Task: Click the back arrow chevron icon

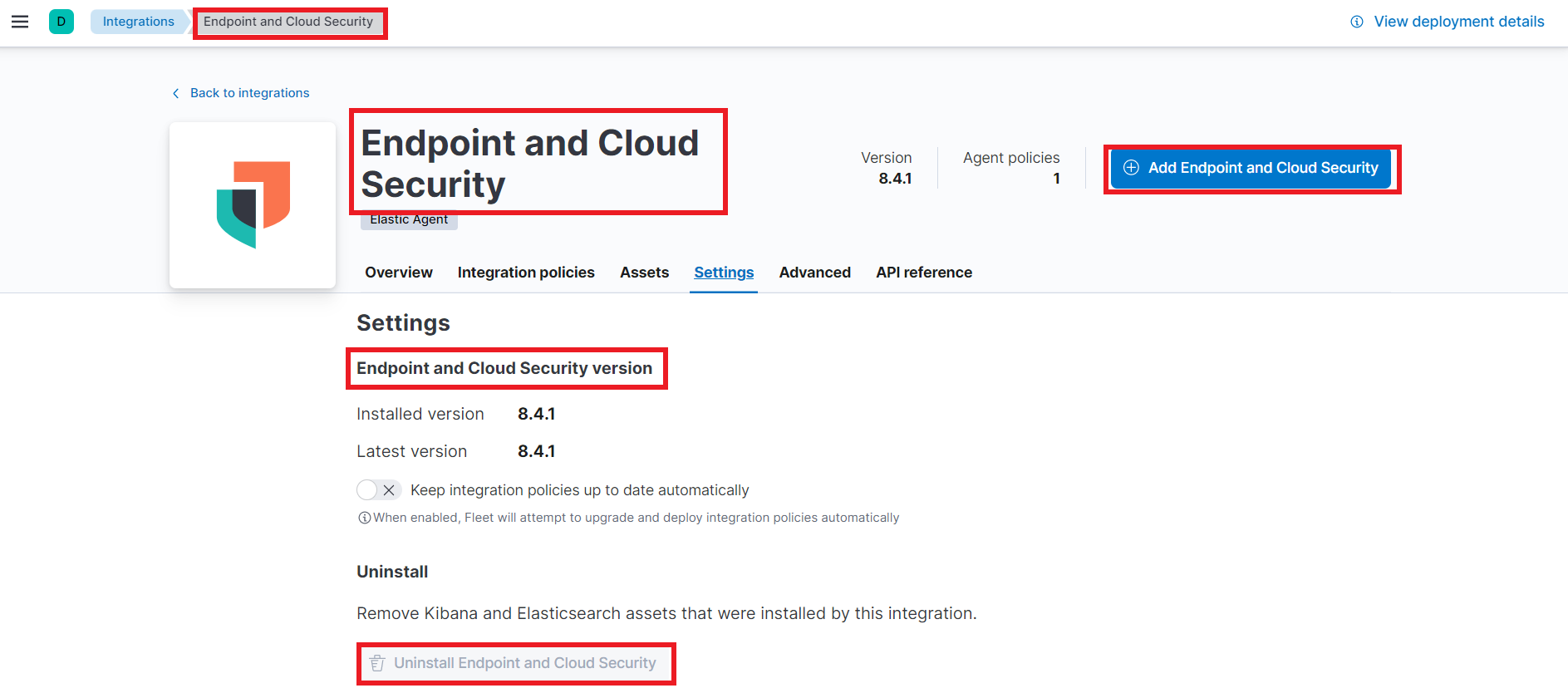Action: coord(175,93)
